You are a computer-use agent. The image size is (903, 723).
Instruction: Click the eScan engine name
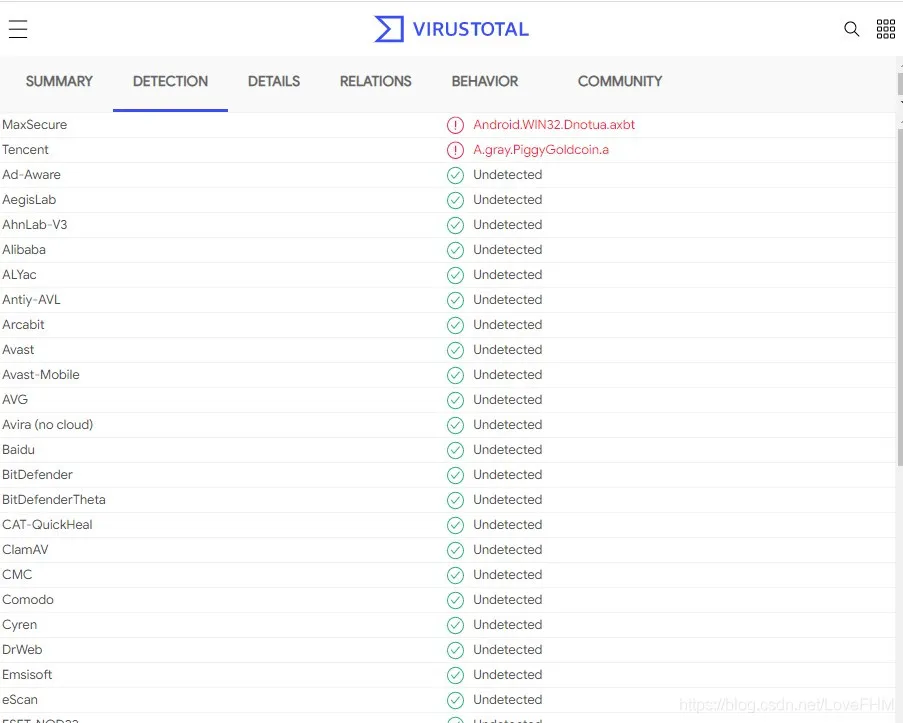[x=20, y=699]
